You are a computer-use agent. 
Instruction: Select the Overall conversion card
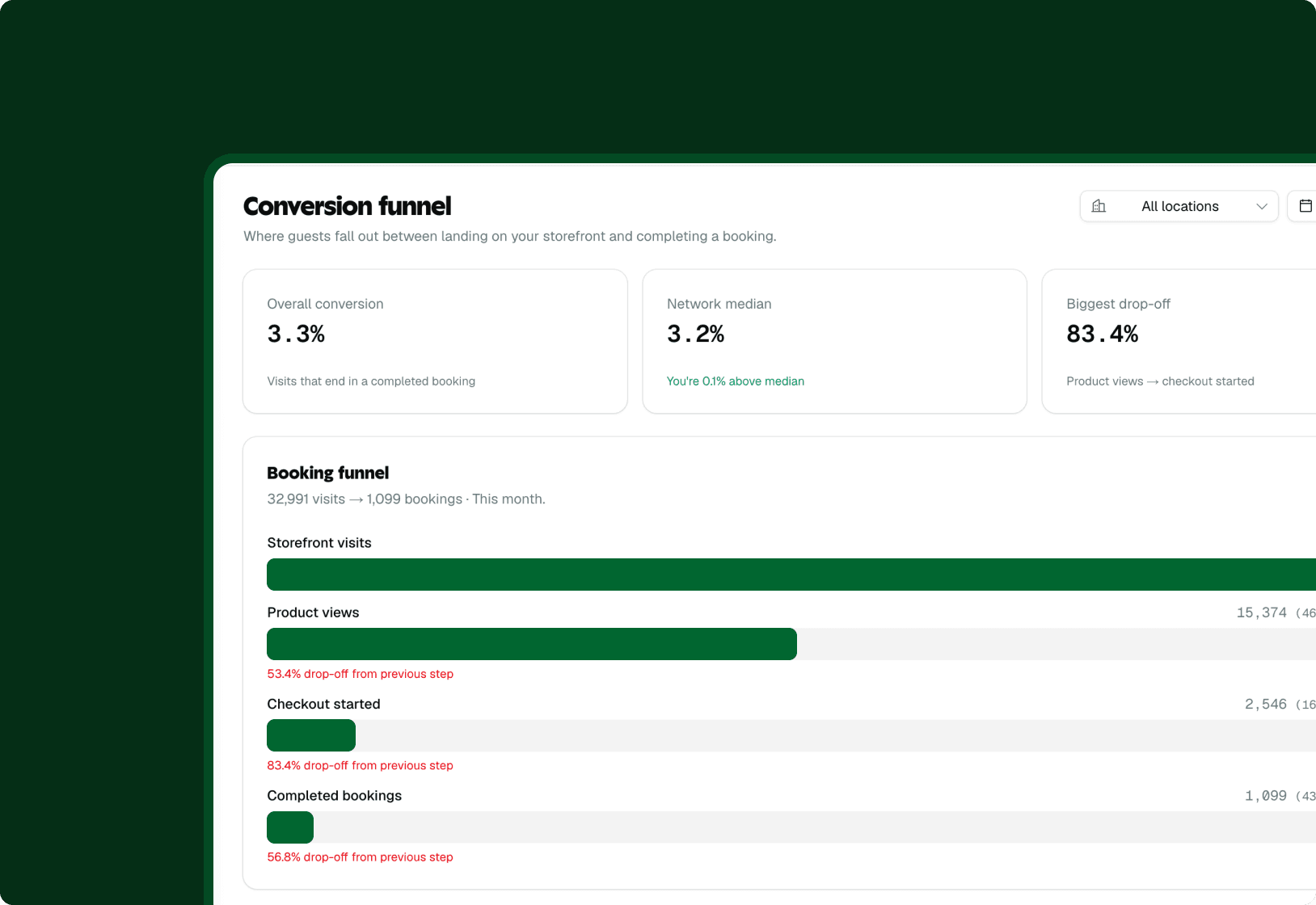(435, 341)
